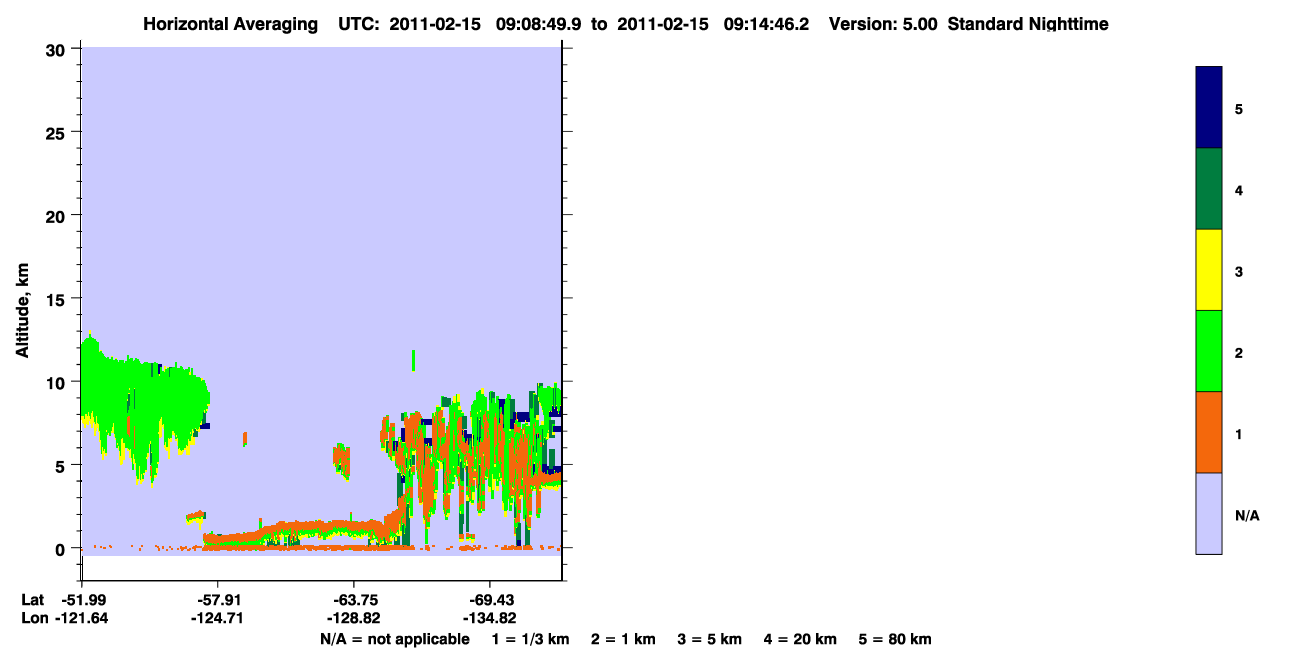Click the colorbar label "5"
This screenshot has width=1300, height=667.
[1239, 108]
